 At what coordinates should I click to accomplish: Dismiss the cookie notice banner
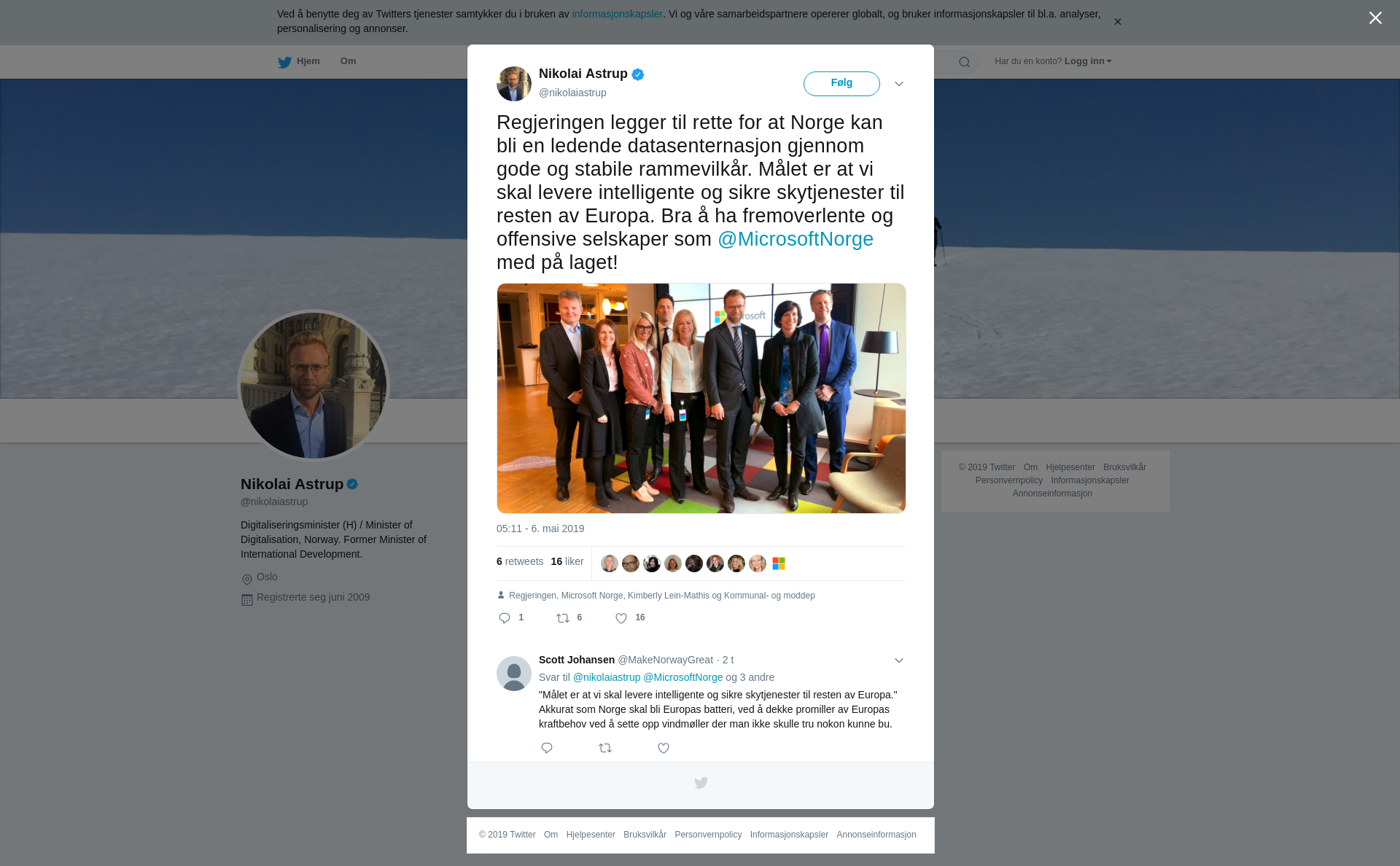(x=1117, y=22)
